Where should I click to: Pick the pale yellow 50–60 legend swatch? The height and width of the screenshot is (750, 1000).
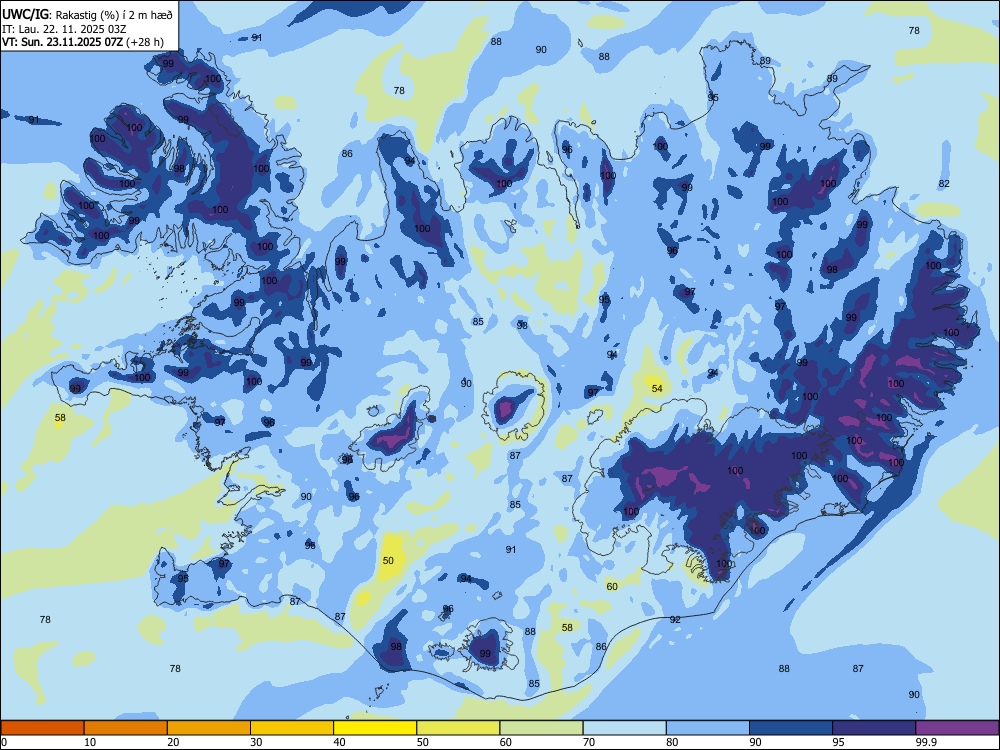[458, 728]
